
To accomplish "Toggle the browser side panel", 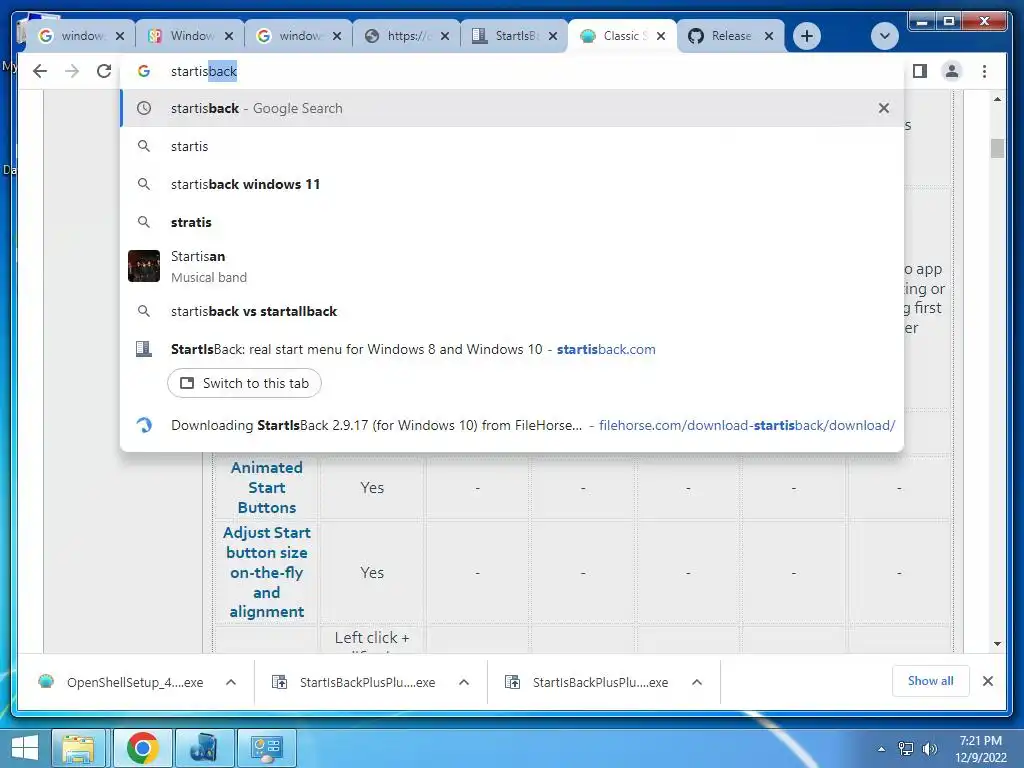I will (920, 71).
